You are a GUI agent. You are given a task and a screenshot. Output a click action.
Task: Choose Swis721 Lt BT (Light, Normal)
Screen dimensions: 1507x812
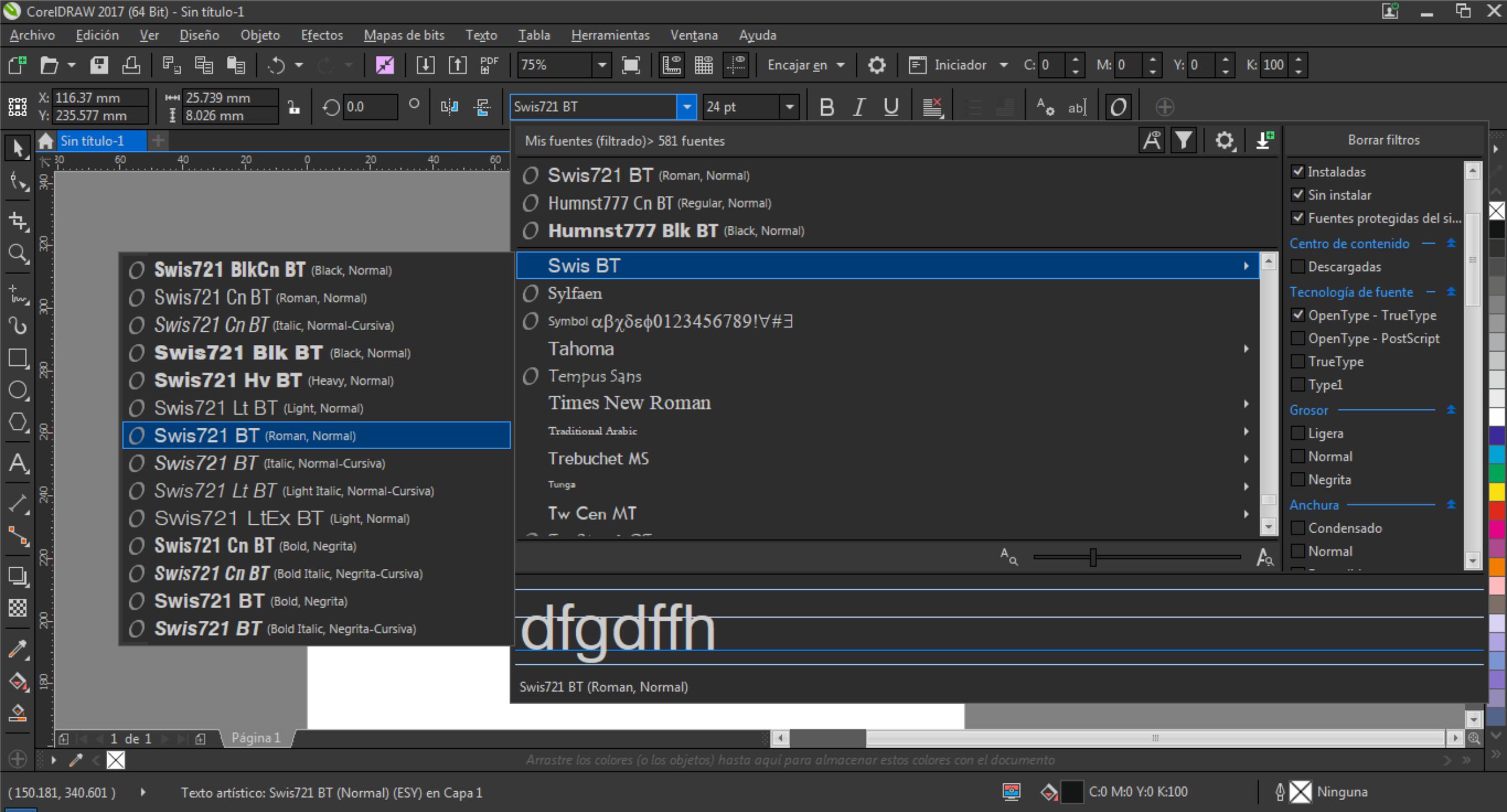pyautogui.click(x=316, y=408)
